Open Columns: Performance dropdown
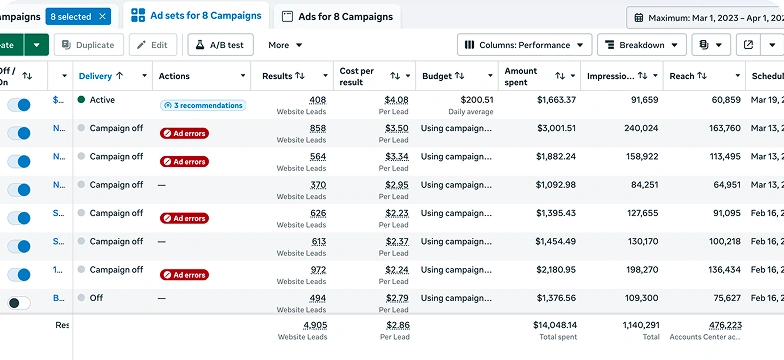 (524, 45)
